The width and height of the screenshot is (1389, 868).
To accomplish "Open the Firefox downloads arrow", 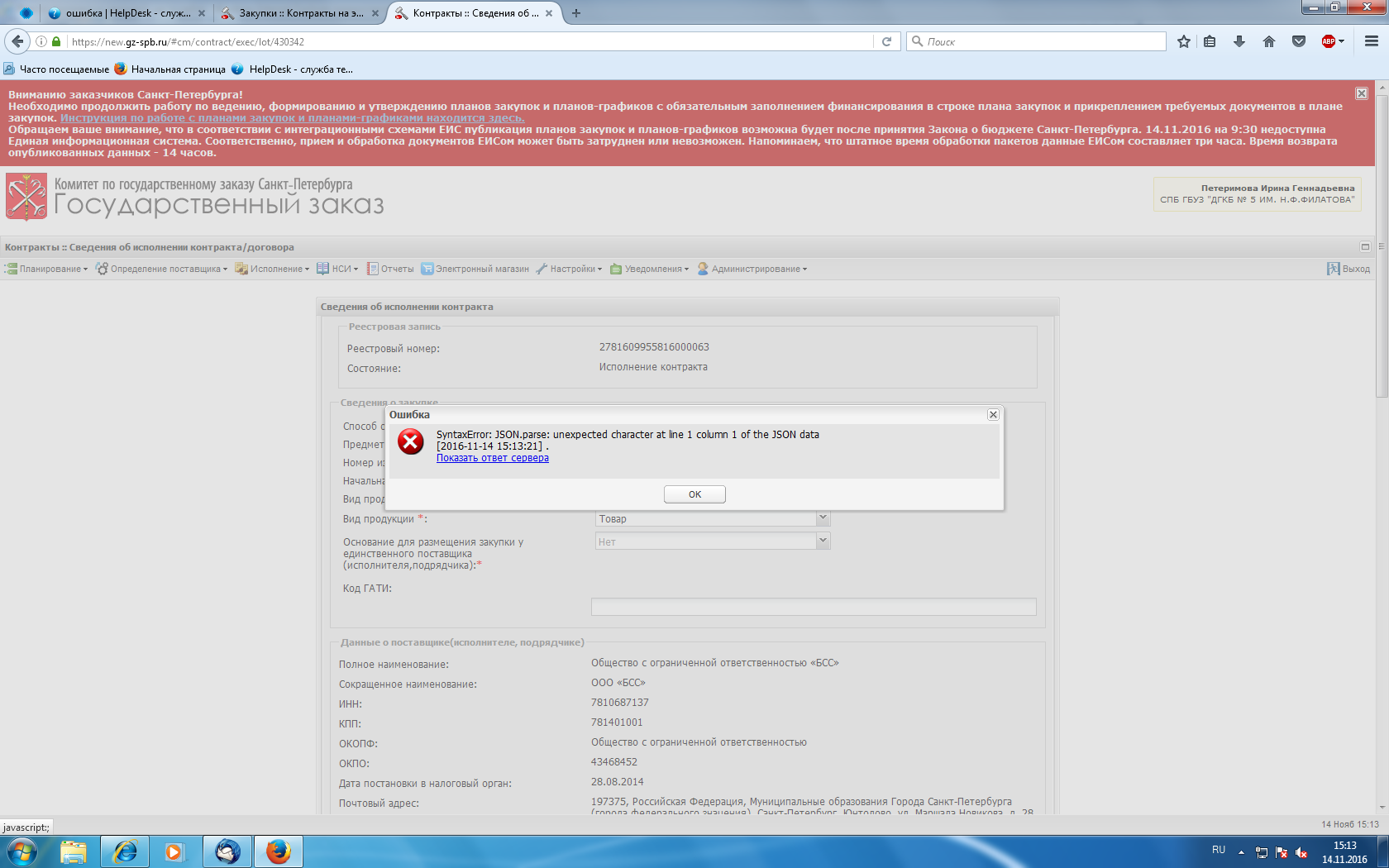I will pos(1239,41).
